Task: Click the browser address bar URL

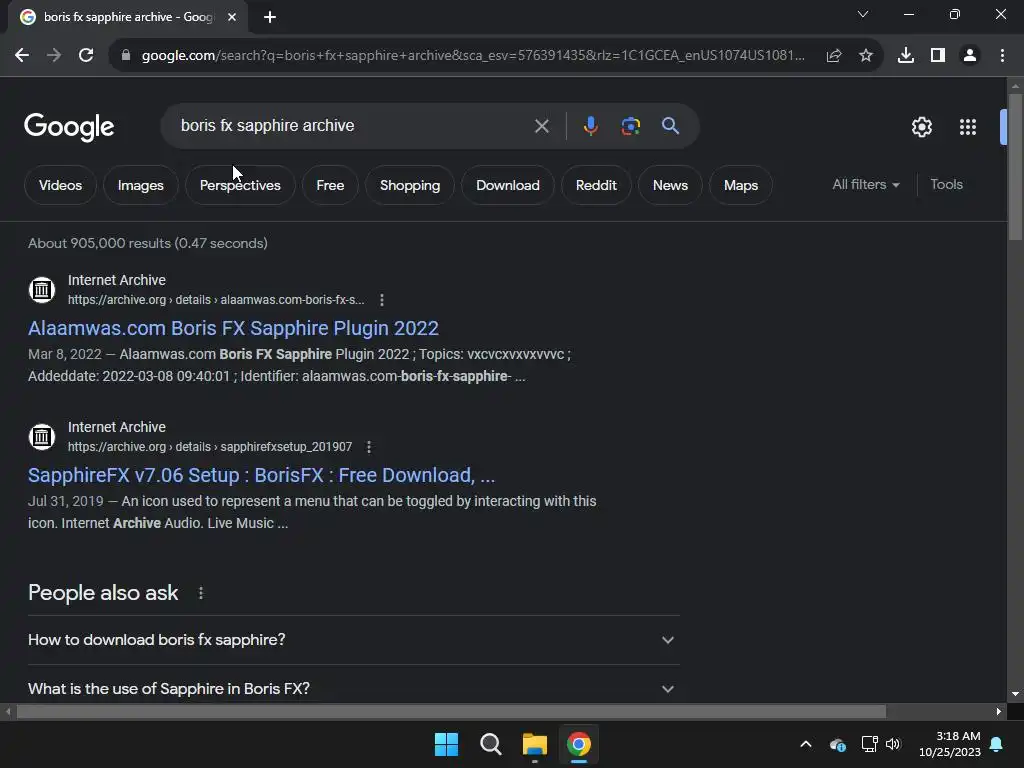Action: point(473,56)
